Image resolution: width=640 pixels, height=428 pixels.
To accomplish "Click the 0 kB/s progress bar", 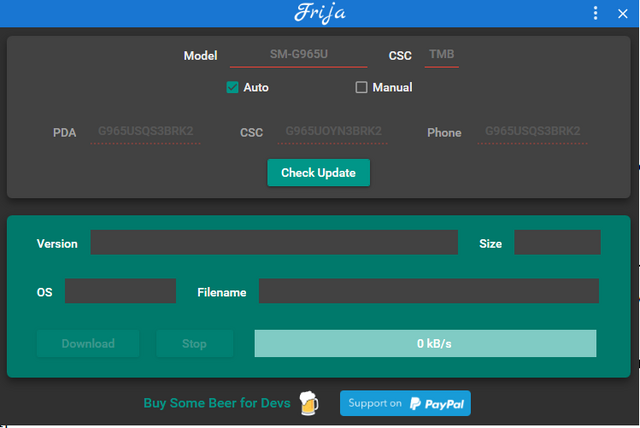I will pyautogui.click(x=425, y=344).
